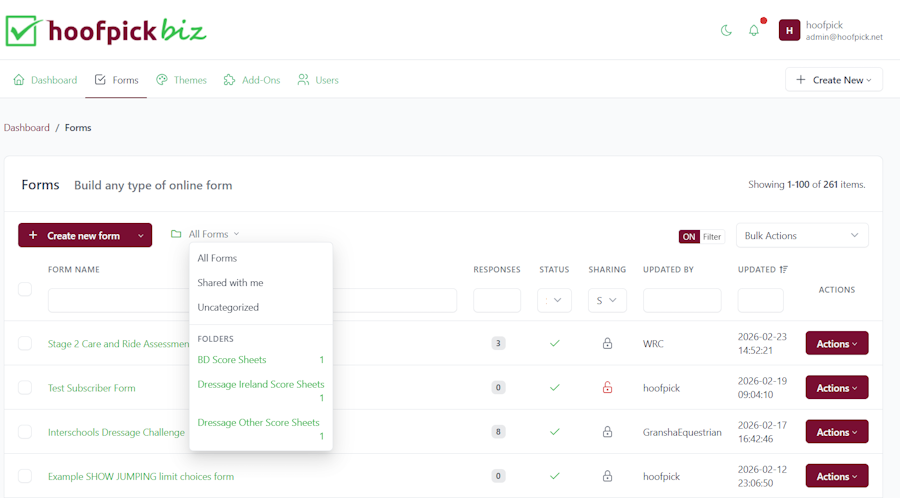This screenshot has width=900, height=498.
Task: Click the Responses filter field
Action: pos(497,300)
